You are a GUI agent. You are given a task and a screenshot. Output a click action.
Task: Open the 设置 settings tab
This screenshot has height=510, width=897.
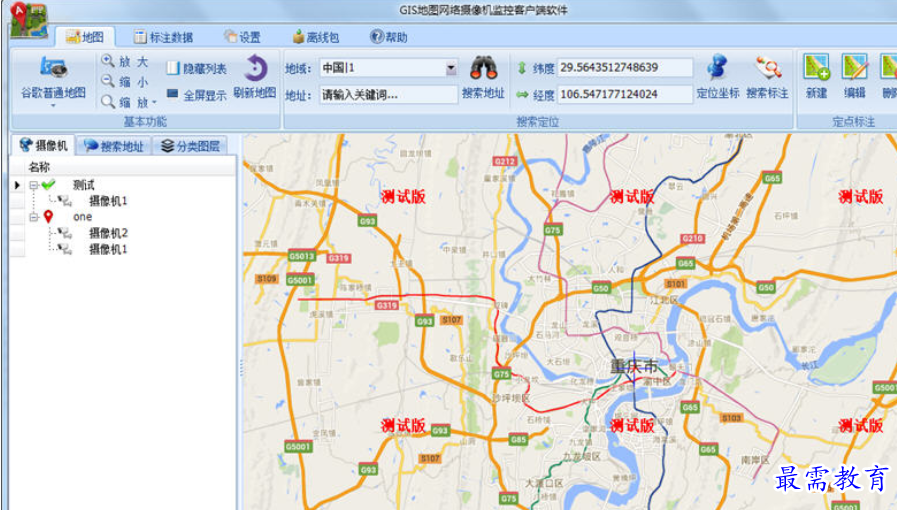[x=243, y=37]
